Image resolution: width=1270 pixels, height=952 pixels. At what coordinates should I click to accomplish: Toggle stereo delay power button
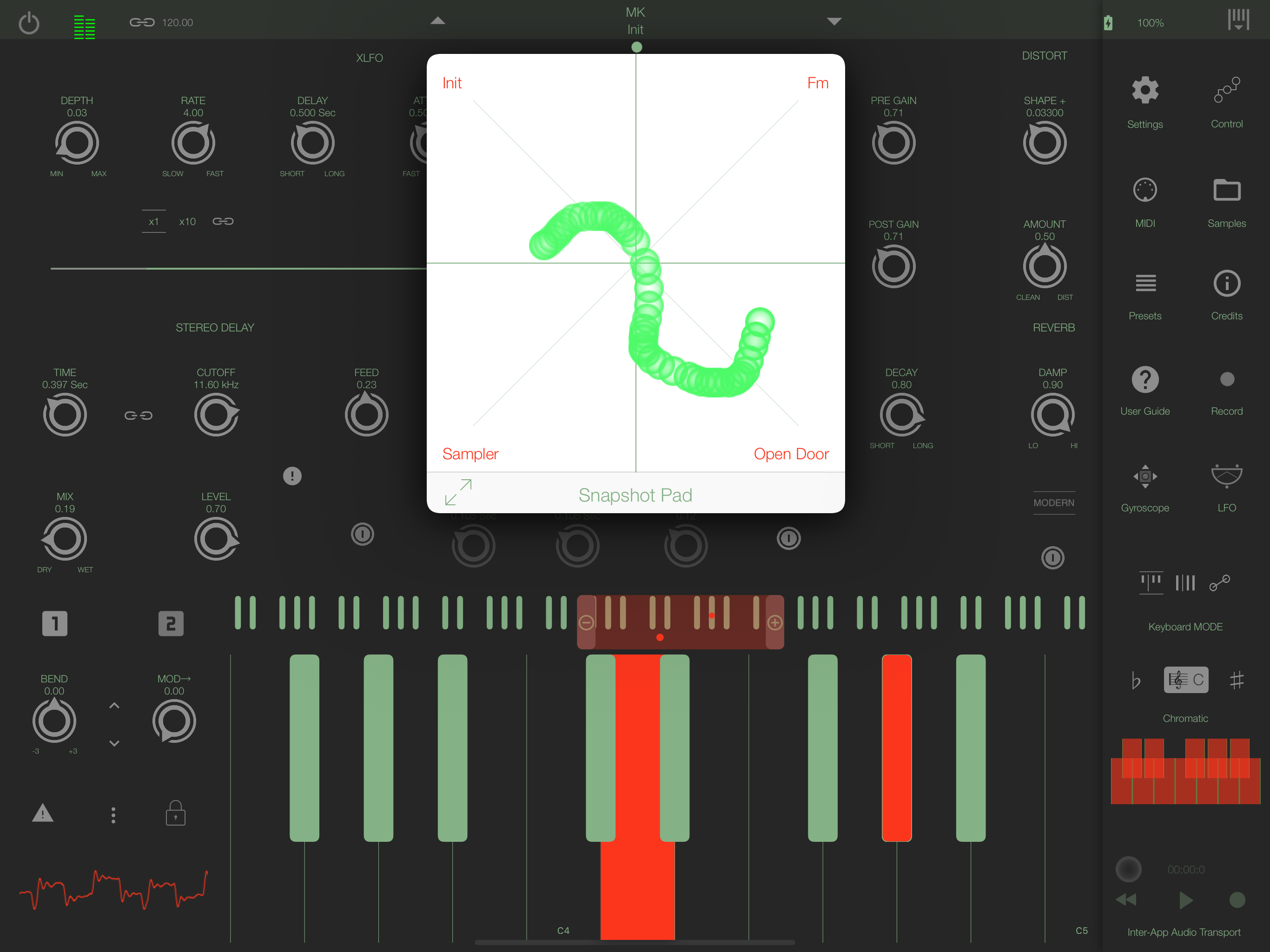click(x=362, y=535)
